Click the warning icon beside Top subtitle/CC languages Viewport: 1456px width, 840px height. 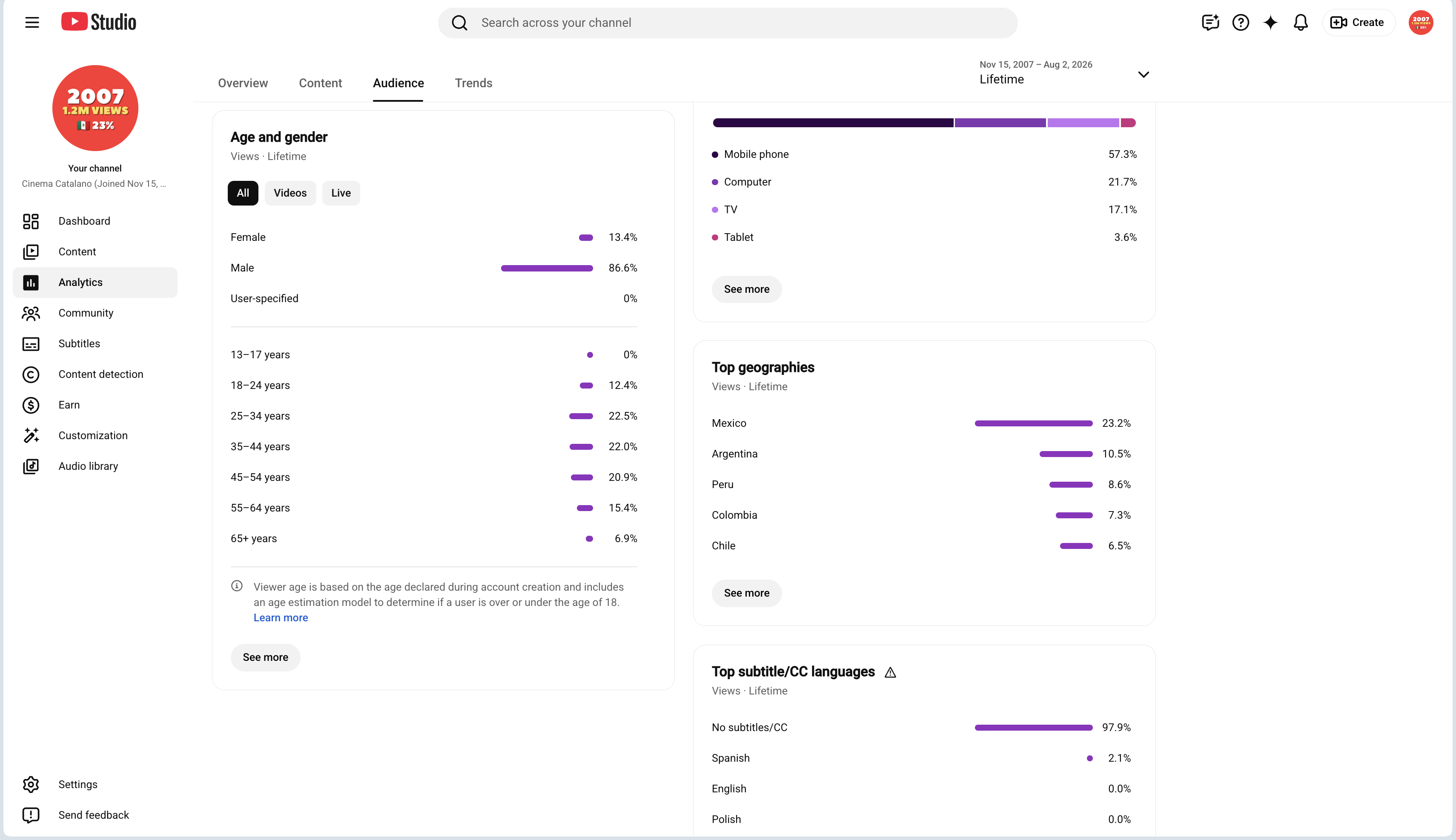pyautogui.click(x=890, y=673)
